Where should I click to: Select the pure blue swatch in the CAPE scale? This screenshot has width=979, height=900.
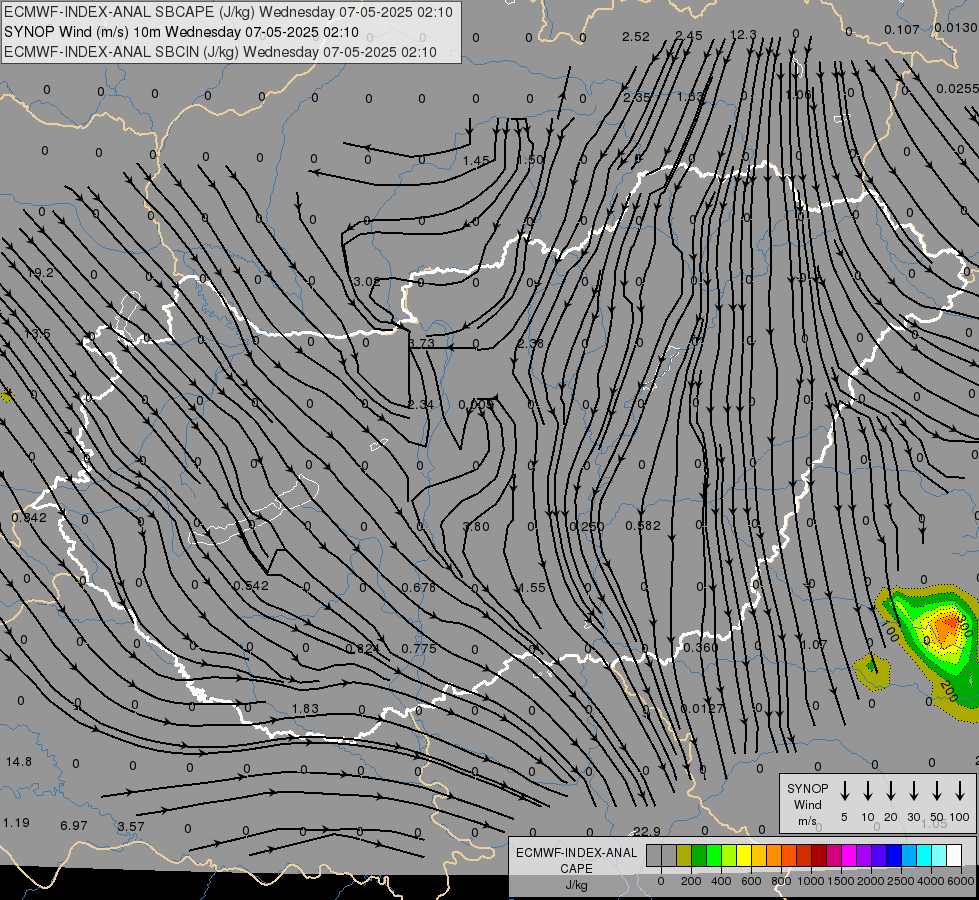point(893,856)
